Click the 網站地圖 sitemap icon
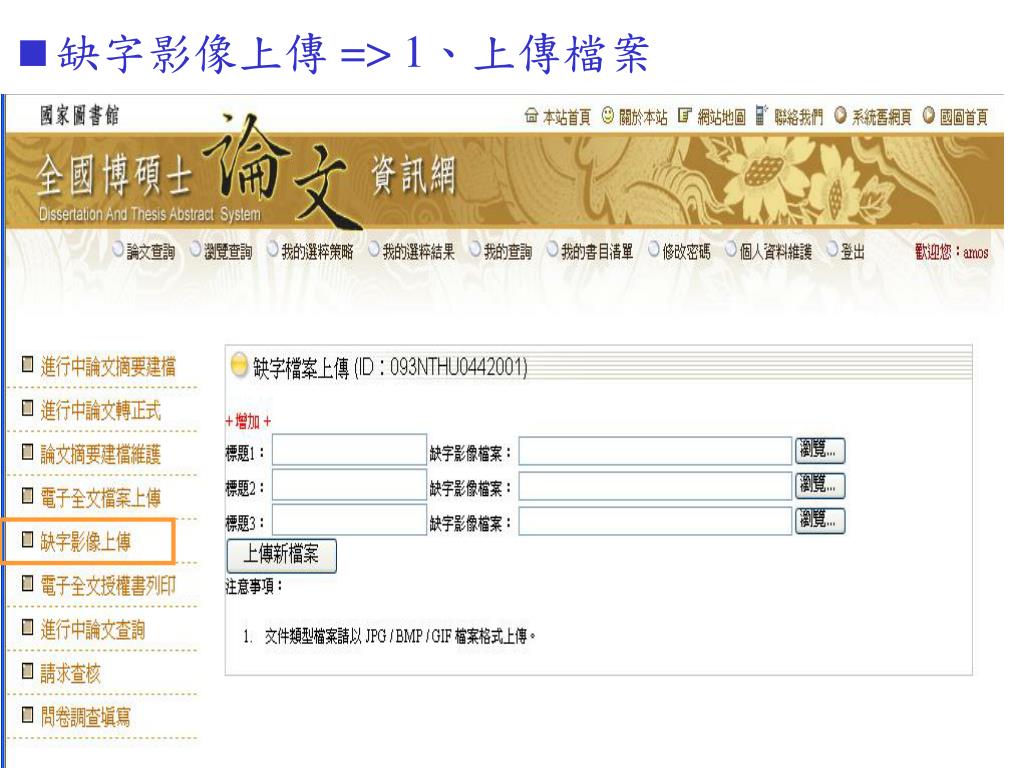This screenshot has width=1024, height=768. tap(684, 116)
